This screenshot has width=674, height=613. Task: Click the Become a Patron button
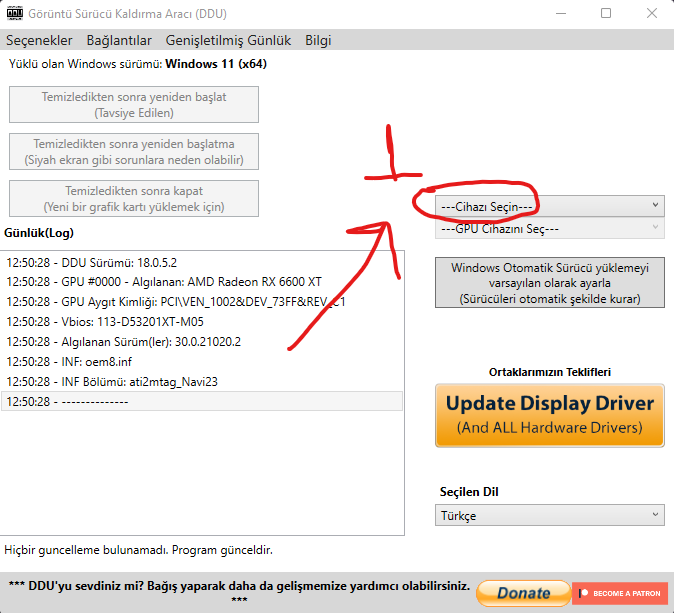[620, 593]
